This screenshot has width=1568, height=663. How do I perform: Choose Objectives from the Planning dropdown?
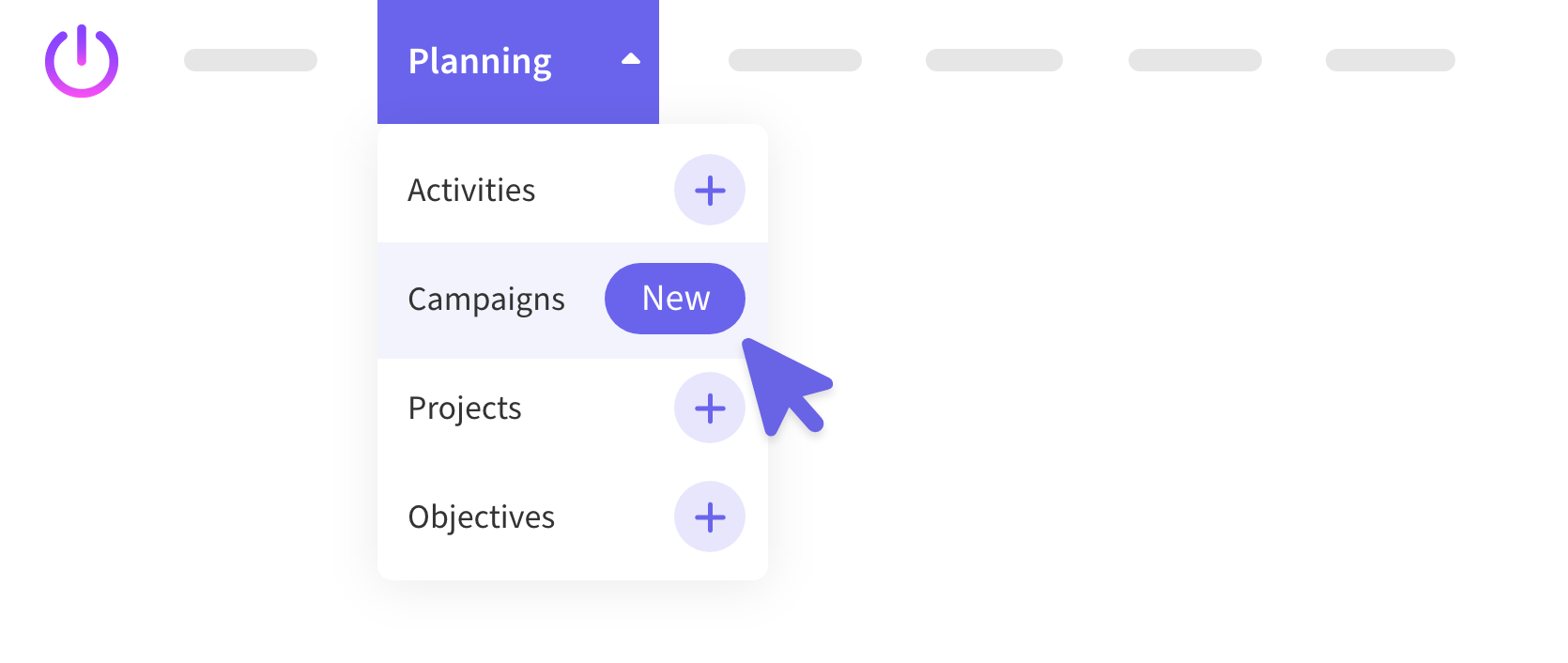(x=482, y=517)
